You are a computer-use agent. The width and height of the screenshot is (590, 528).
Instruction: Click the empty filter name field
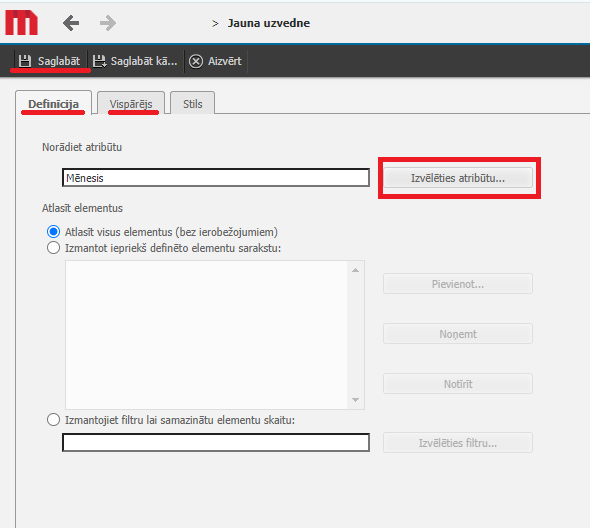216,443
